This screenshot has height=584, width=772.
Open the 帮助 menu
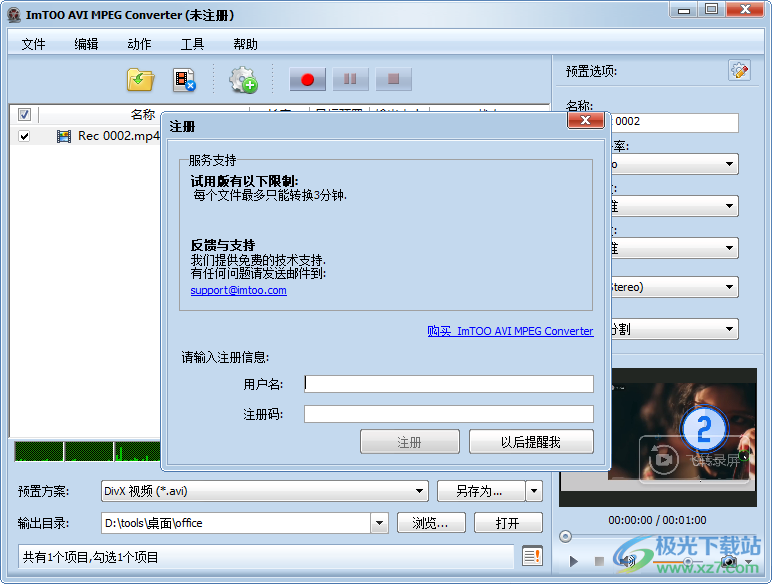[245, 44]
